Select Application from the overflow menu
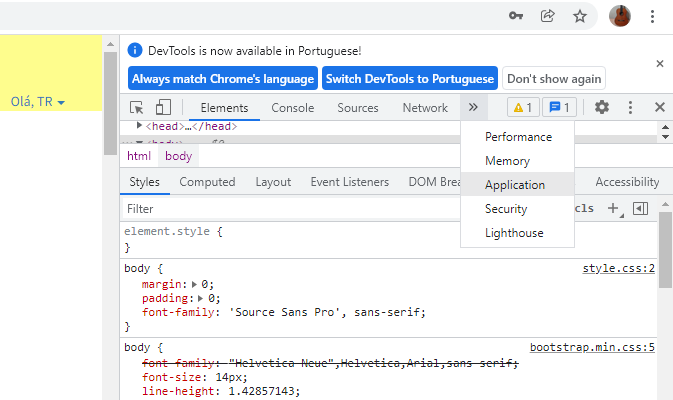 pyautogui.click(x=518, y=185)
